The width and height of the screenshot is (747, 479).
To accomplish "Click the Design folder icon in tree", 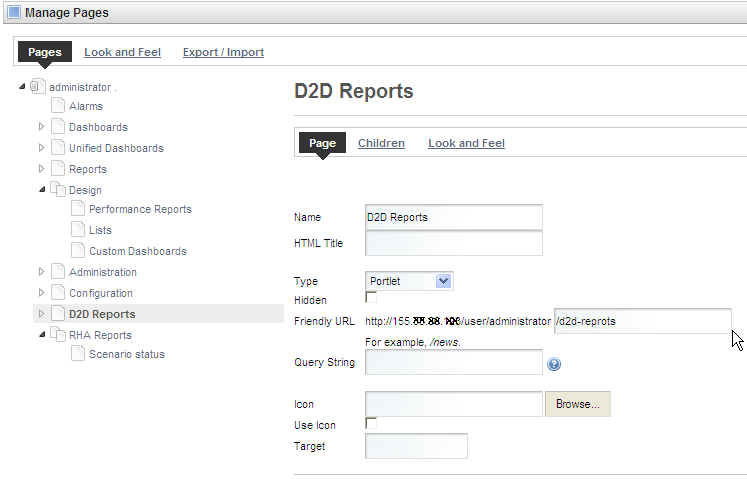I will [x=58, y=190].
